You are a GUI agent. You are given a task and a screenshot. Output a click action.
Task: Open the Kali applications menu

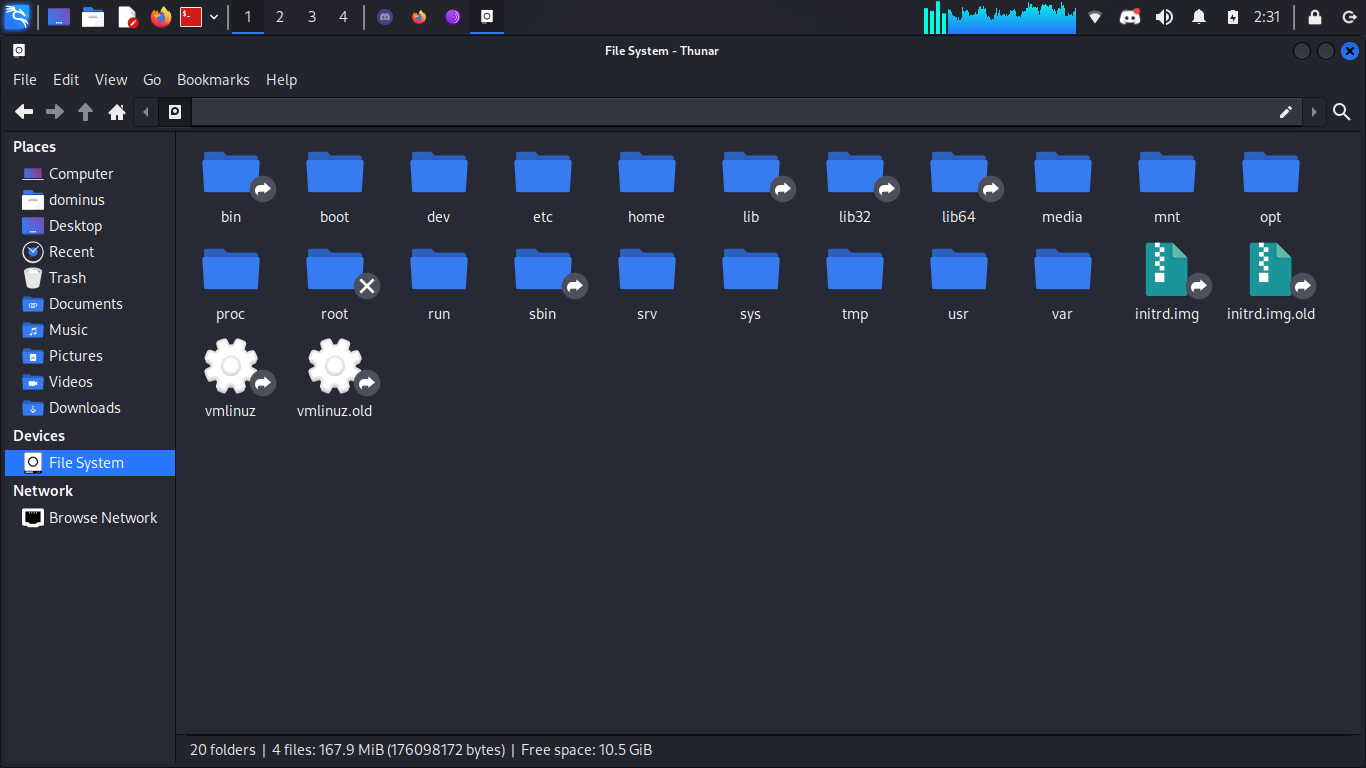(x=17, y=17)
